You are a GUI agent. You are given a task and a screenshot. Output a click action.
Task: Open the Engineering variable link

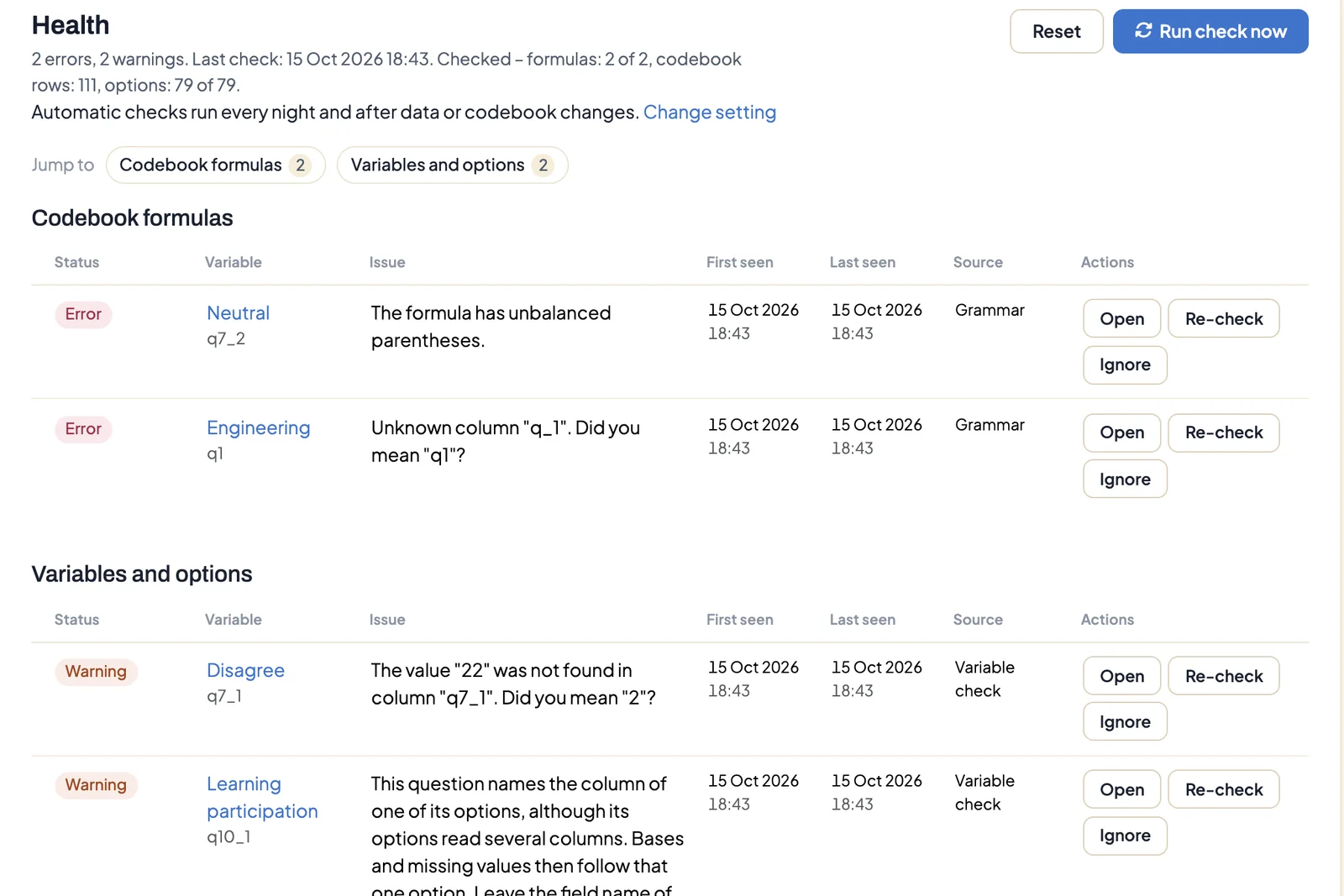258,428
